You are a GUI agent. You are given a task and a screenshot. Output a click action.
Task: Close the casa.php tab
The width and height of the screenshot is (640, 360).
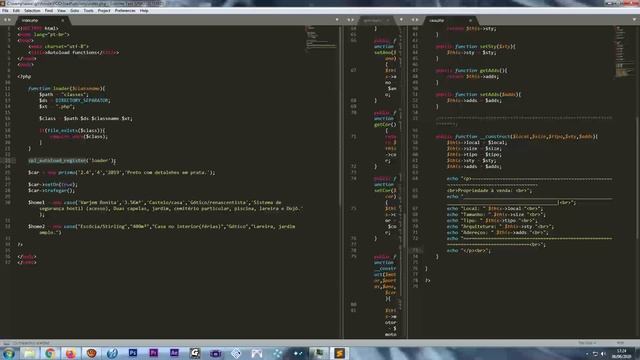tap(470, 20)
